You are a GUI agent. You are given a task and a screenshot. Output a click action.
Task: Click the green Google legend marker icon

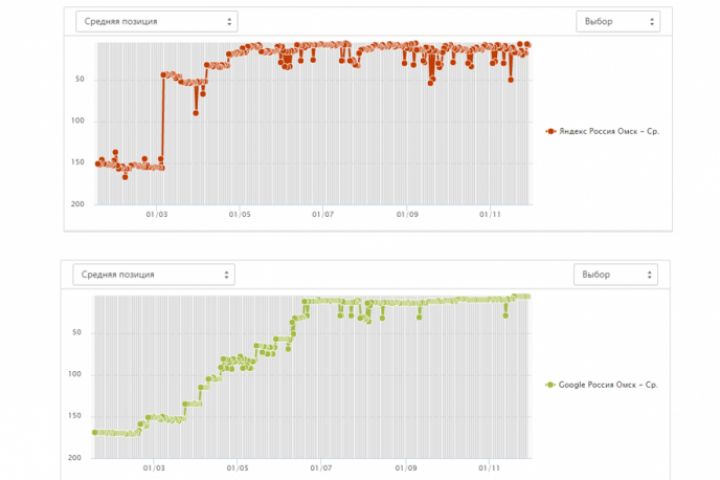pyautogui.click(x=550, y=384)
